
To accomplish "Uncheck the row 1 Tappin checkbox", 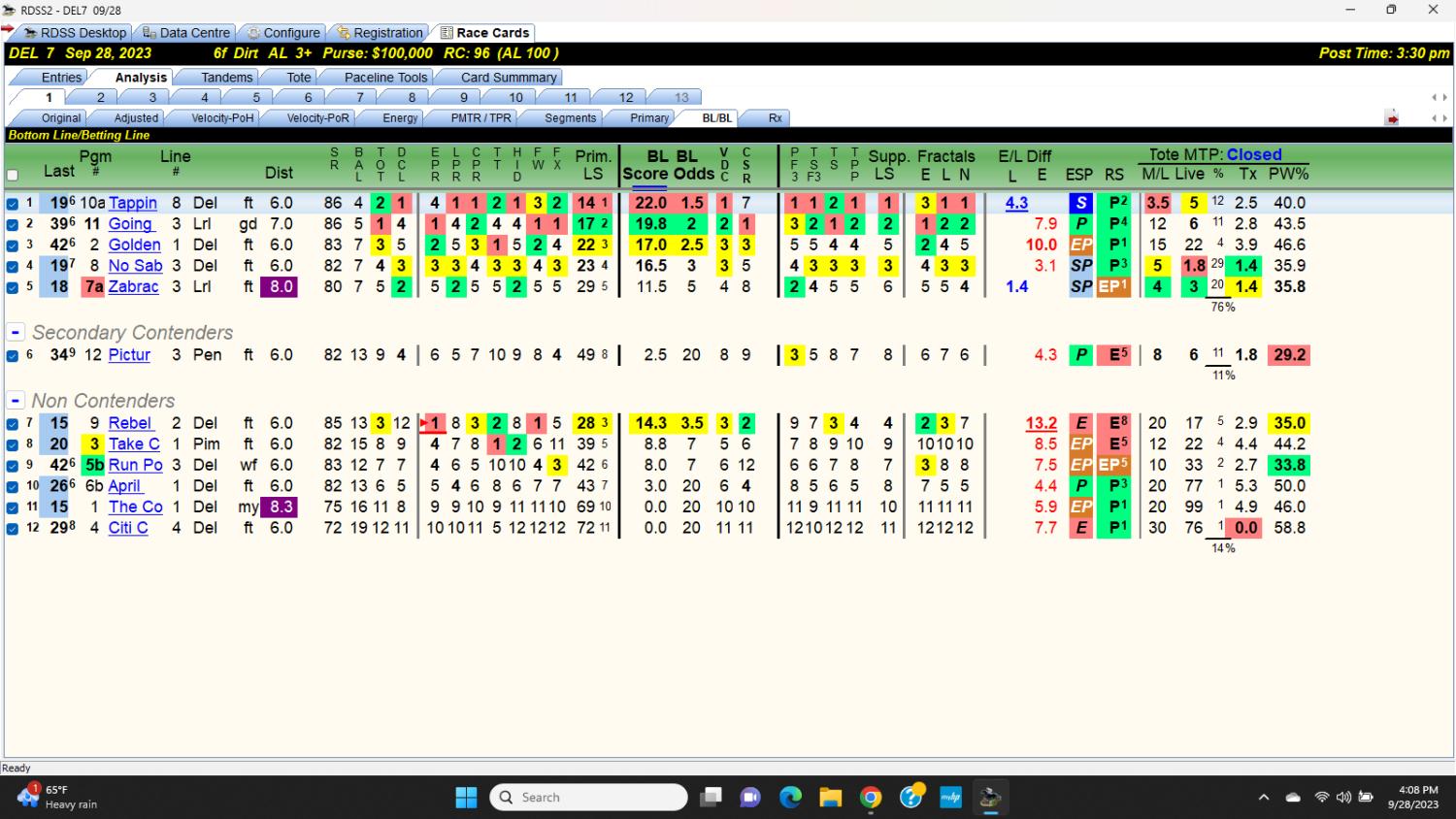I will pos(13,204).
